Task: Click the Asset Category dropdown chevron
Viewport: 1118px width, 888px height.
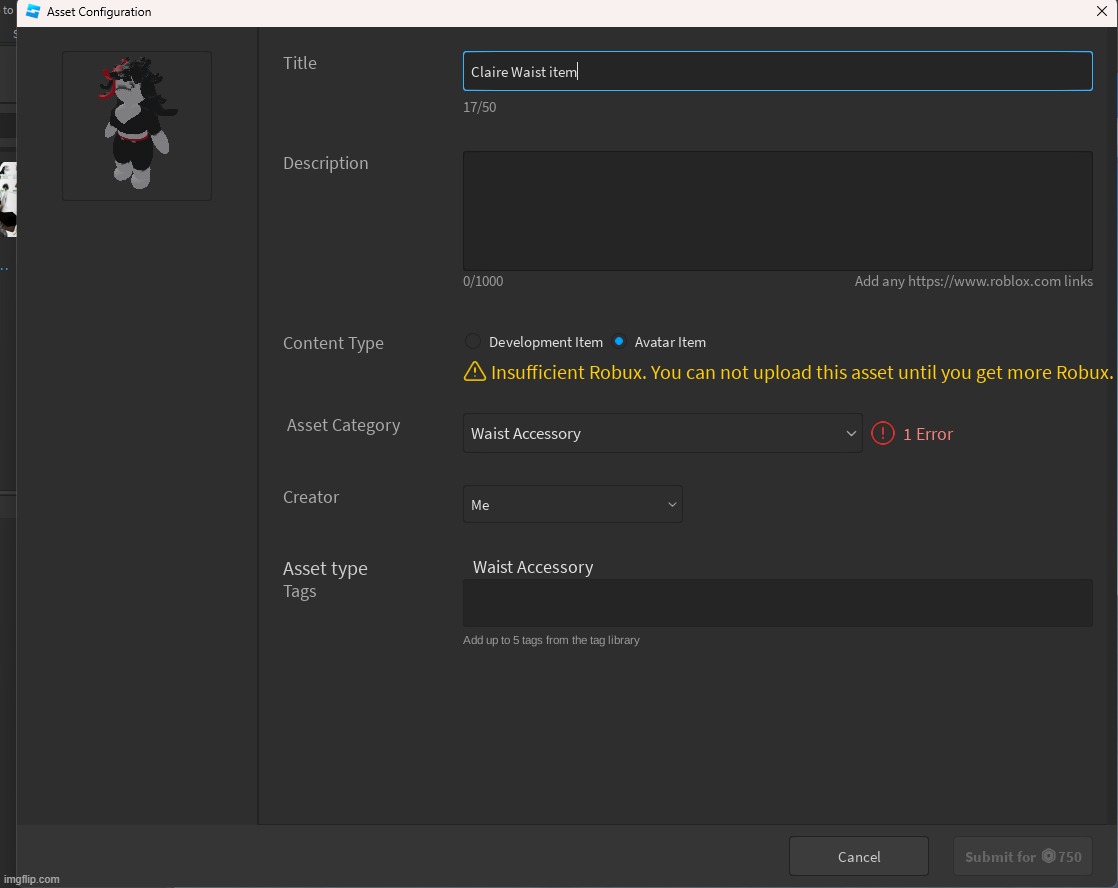Action: 851,433
